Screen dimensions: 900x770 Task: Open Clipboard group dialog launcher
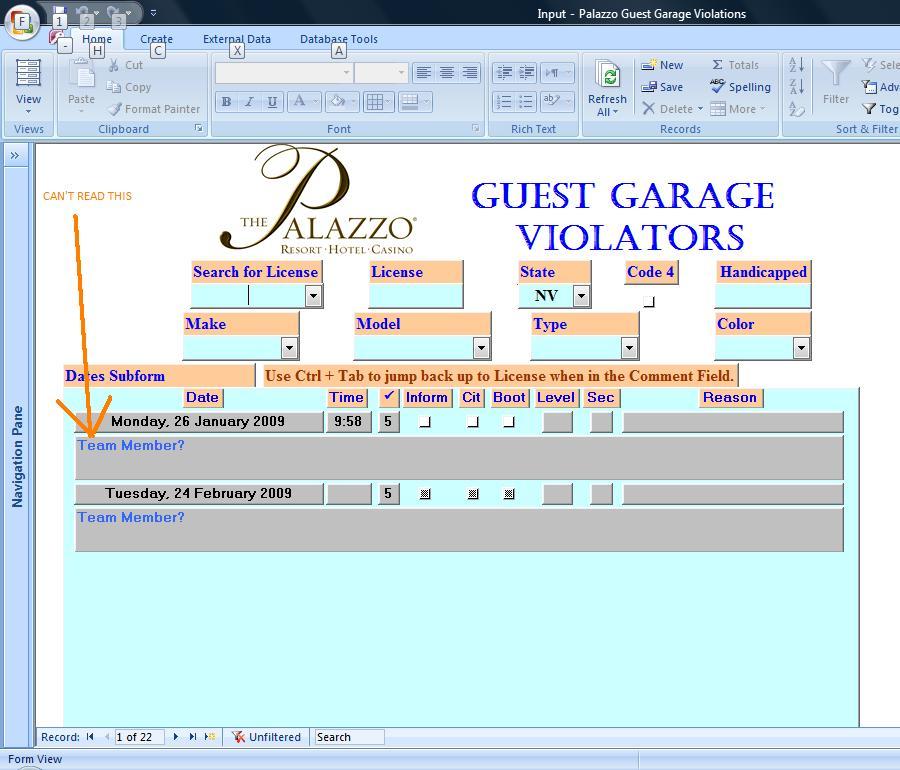[198, 129]
